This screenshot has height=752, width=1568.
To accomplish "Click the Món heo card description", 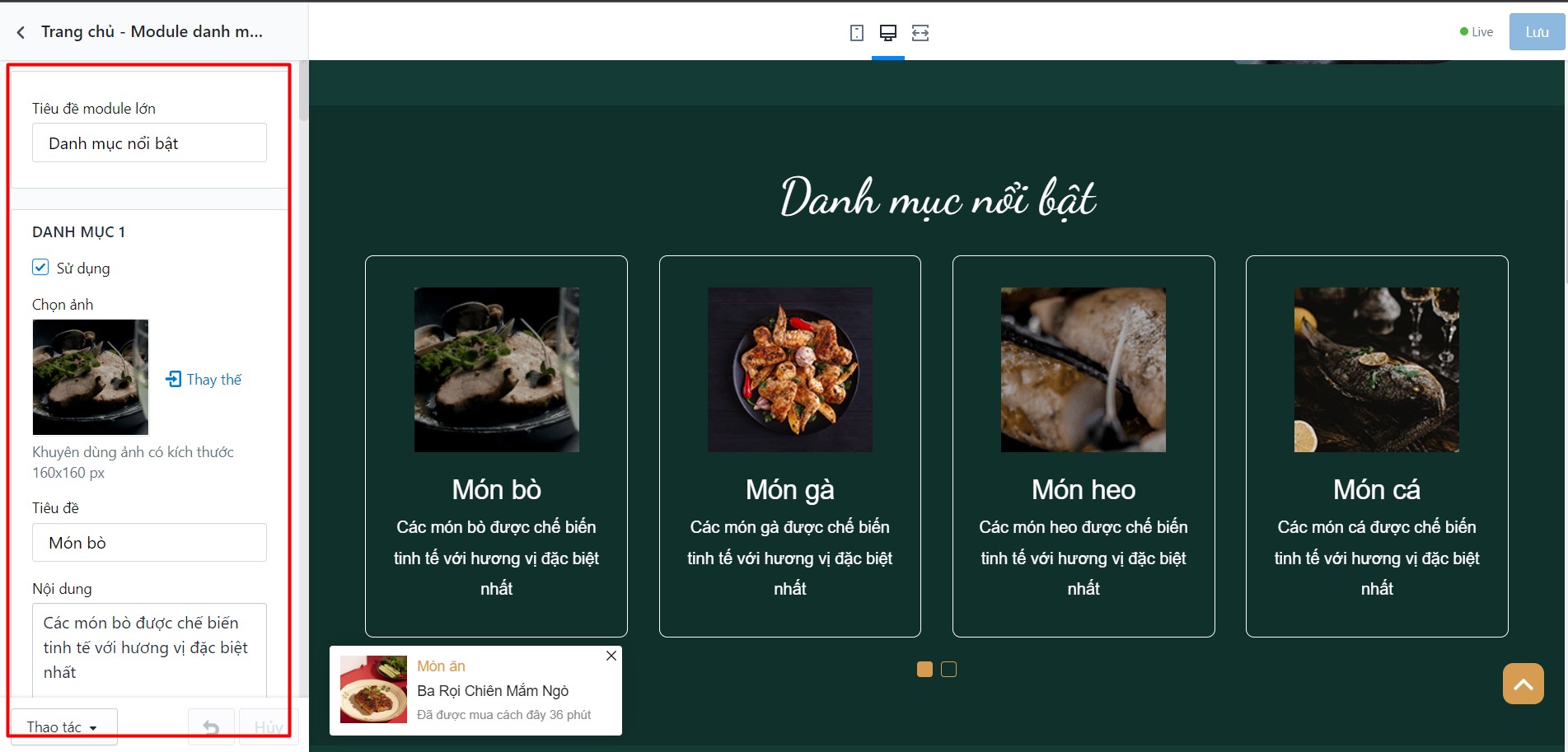I will tap(1084, 558).
